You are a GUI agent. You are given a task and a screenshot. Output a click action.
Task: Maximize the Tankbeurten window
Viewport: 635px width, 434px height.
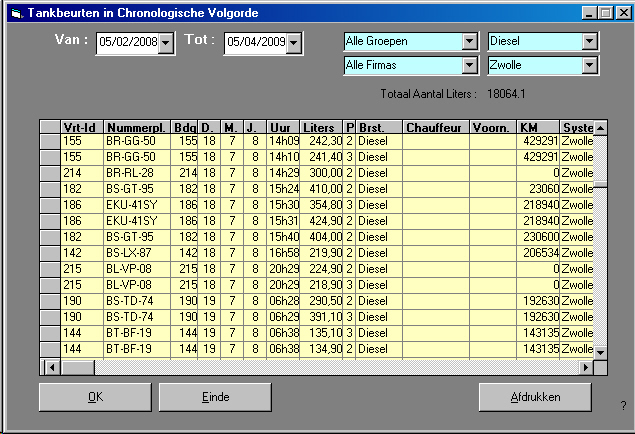606,12
